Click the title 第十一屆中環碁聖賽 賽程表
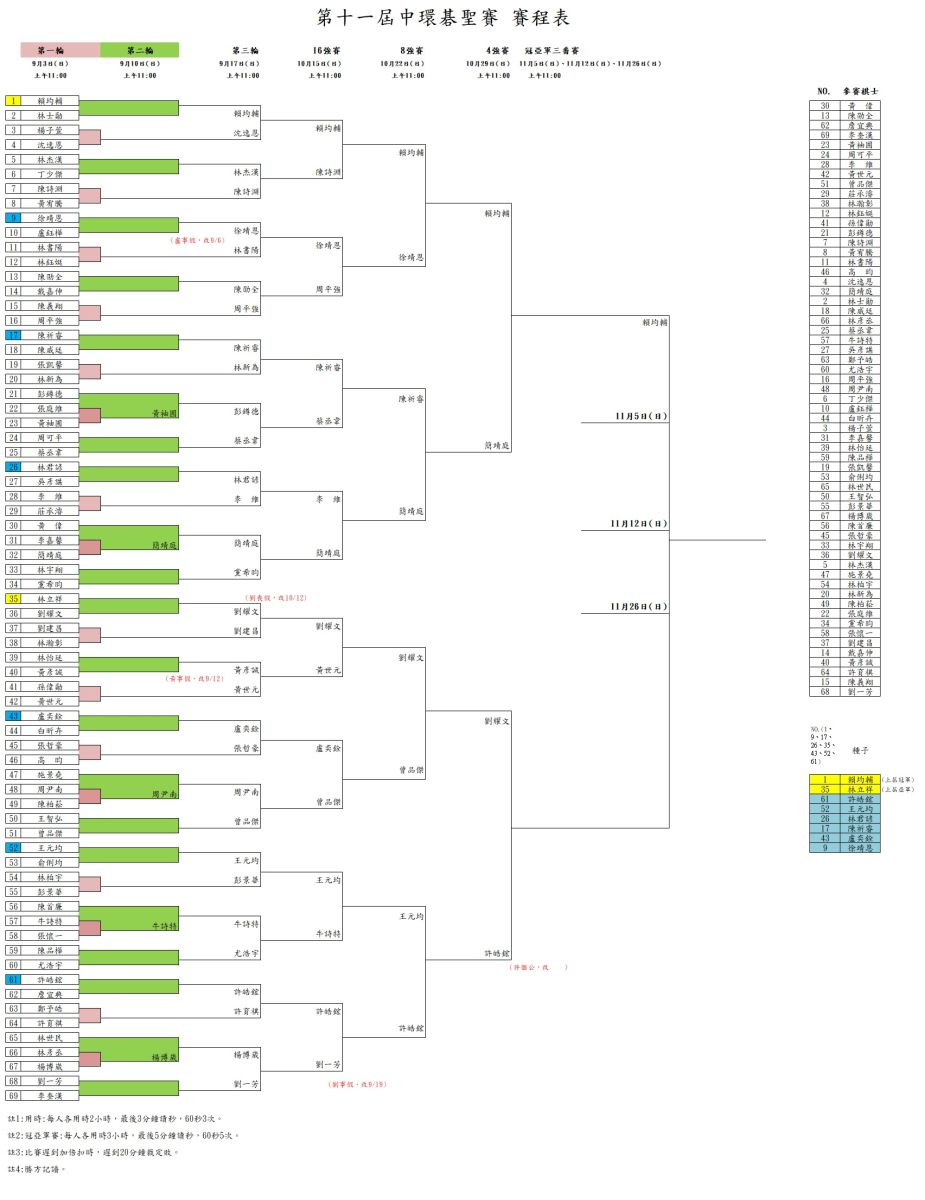925x1200 pixels. point(444,17)
